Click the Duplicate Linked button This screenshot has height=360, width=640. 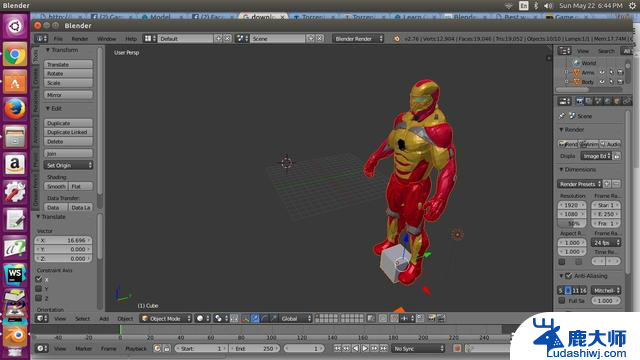pyautogui.click(x=68, y=132)
